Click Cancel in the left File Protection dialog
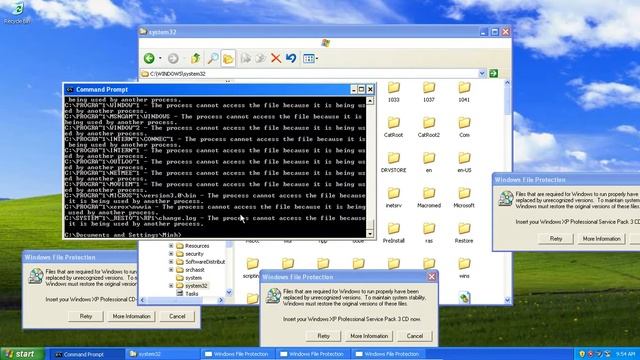Viewport: 640px width, 360px height. point(177,316)
